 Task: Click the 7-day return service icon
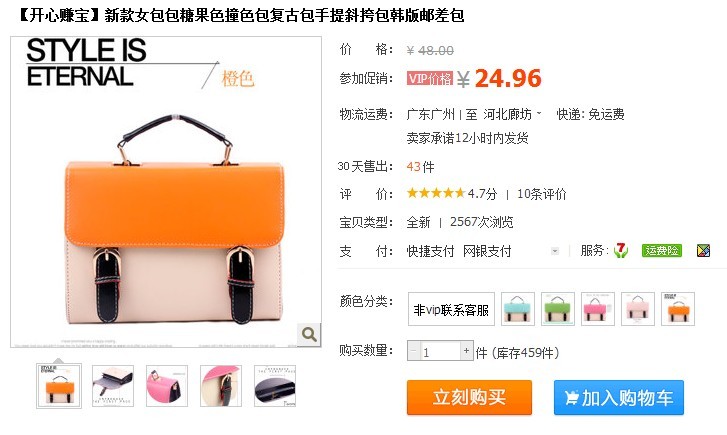[620, 250]
